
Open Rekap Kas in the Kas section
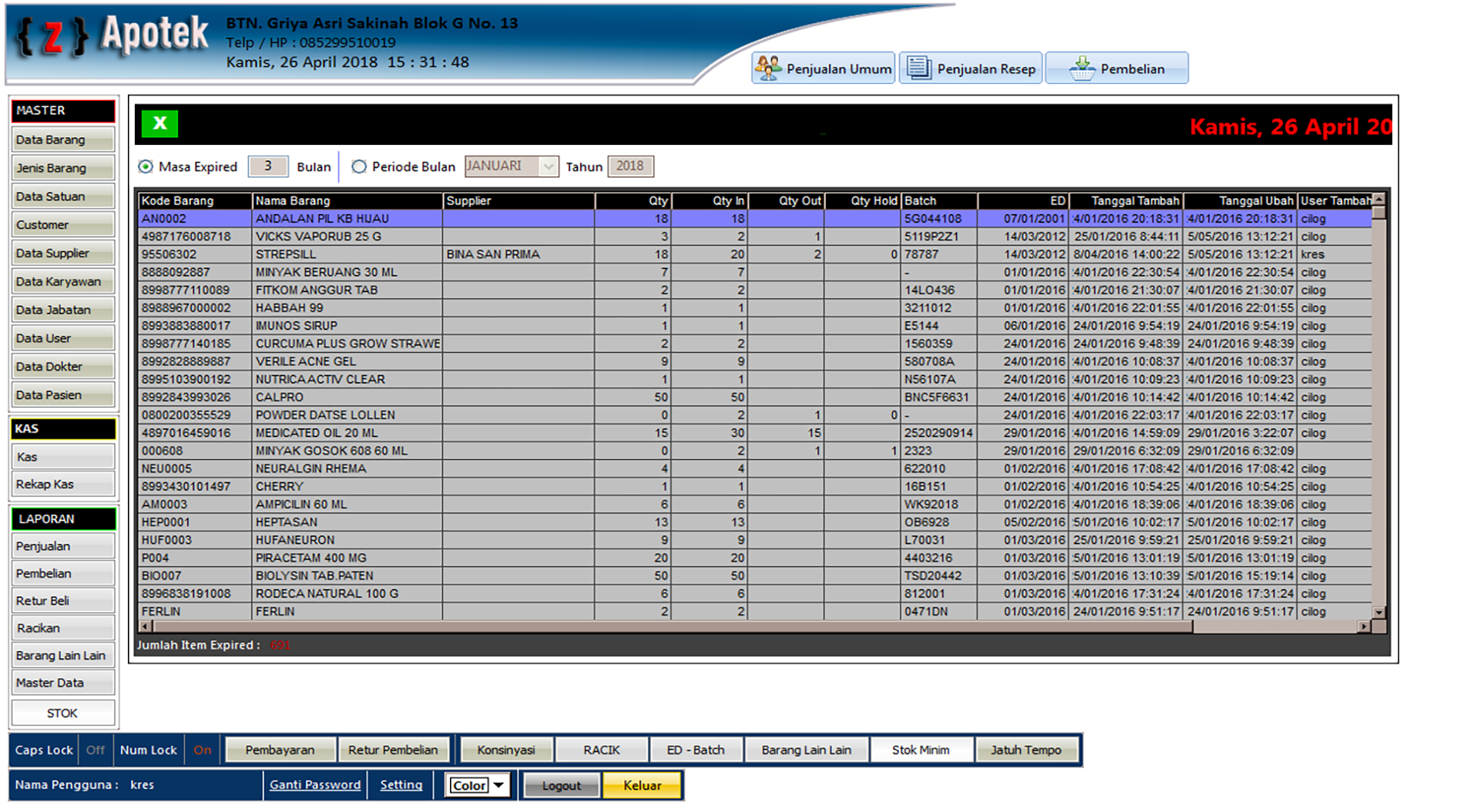62,484
